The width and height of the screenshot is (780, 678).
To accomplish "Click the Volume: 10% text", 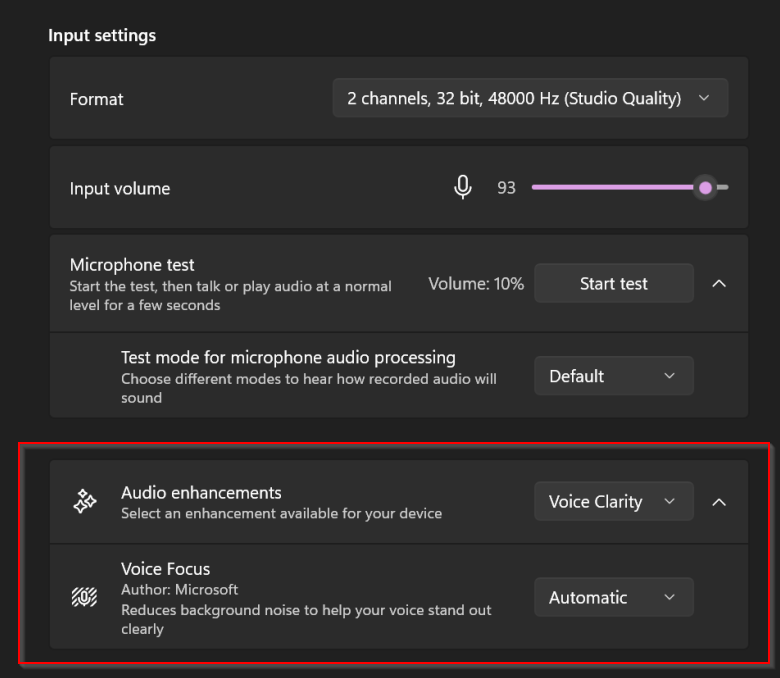I will tap(476, 284).
